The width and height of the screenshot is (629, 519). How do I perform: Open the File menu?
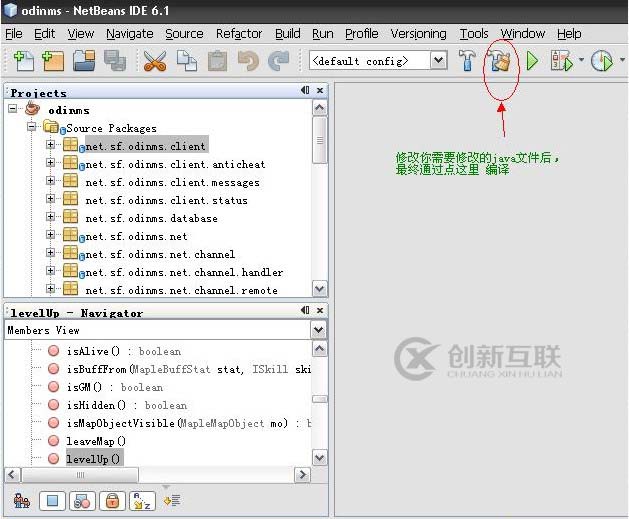(x=14, y=34)
